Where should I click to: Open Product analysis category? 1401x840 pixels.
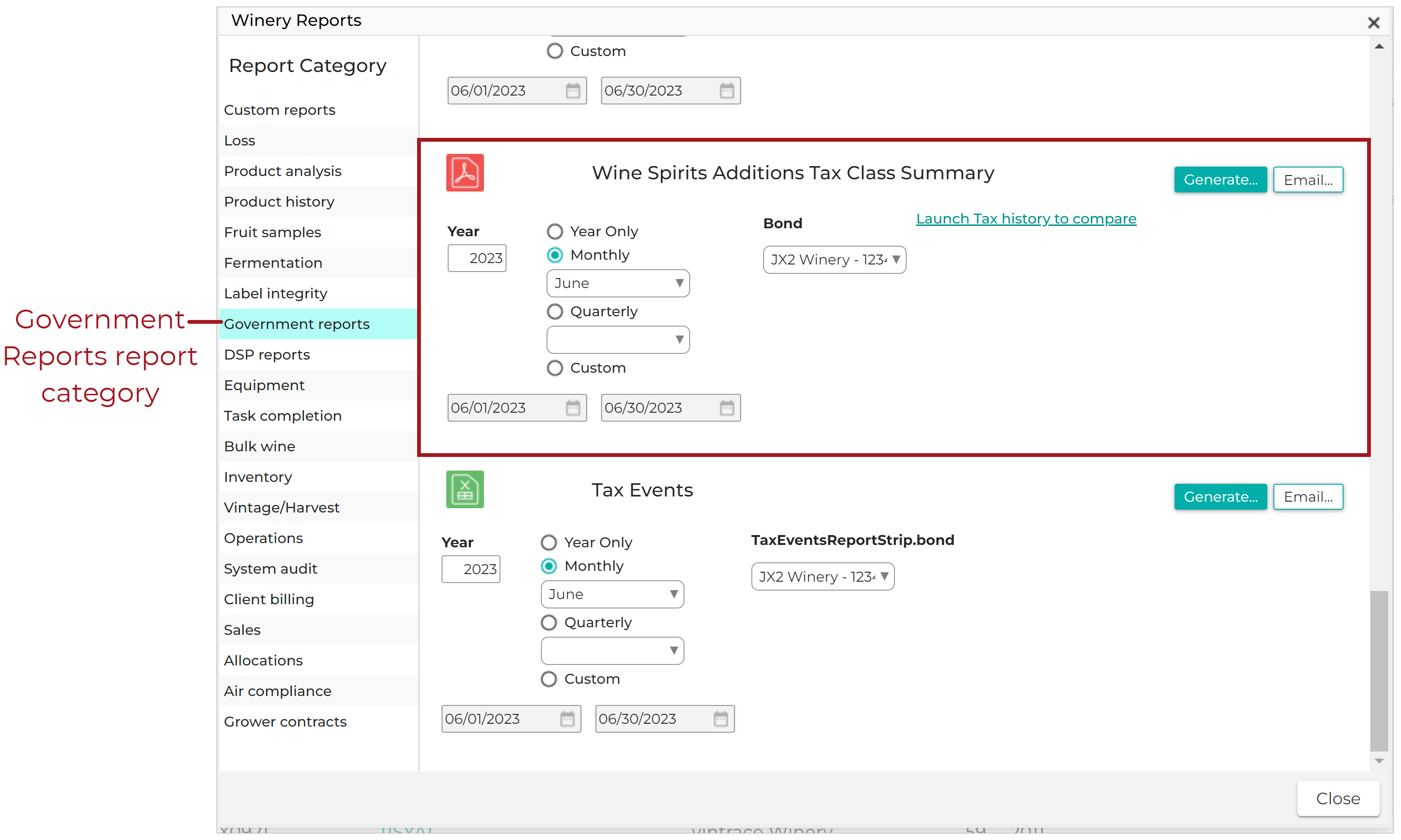point(318,171)
